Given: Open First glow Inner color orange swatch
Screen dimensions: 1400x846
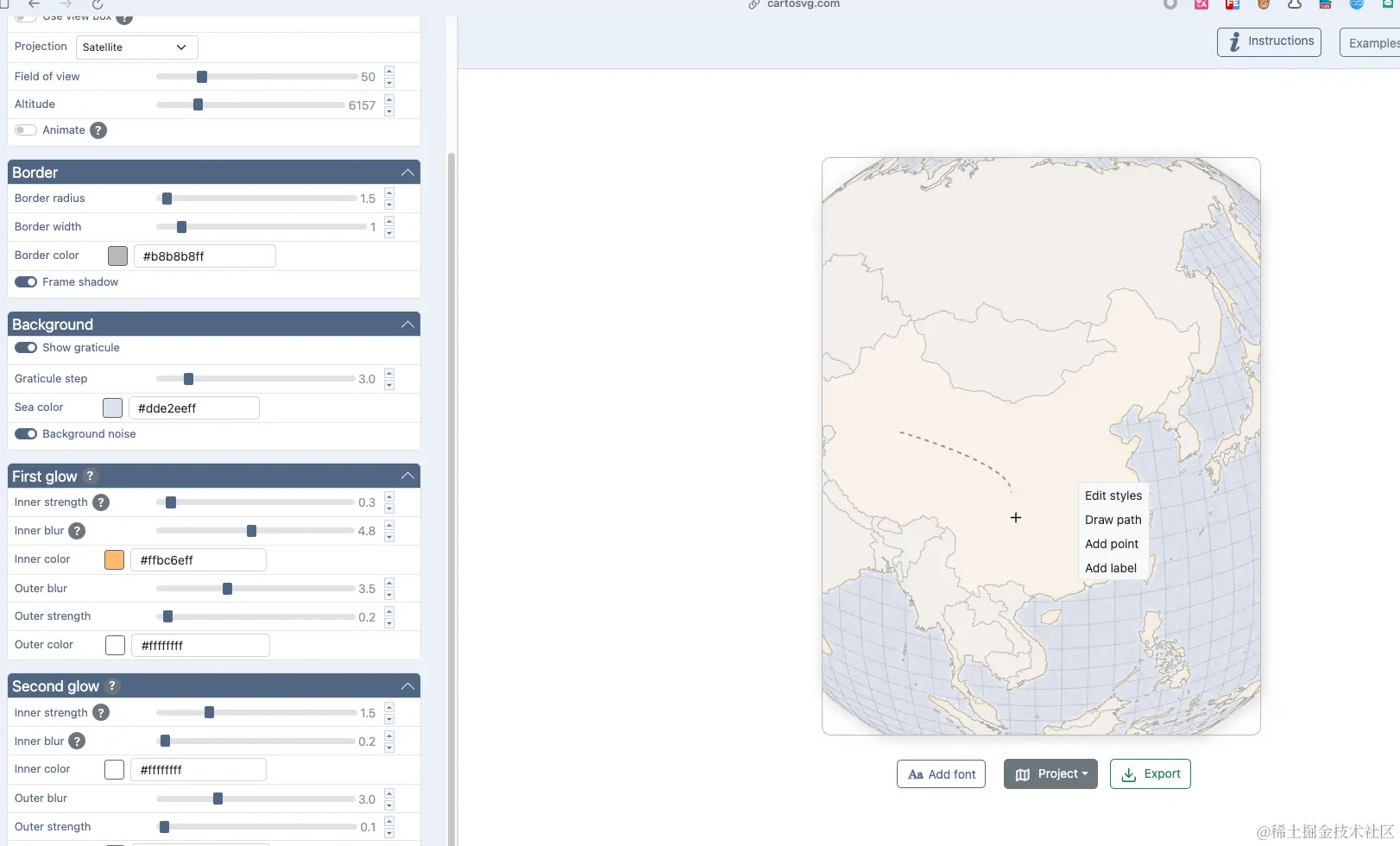Looking at the screenshot, I should pyautogui.click(x=114, y=559).
